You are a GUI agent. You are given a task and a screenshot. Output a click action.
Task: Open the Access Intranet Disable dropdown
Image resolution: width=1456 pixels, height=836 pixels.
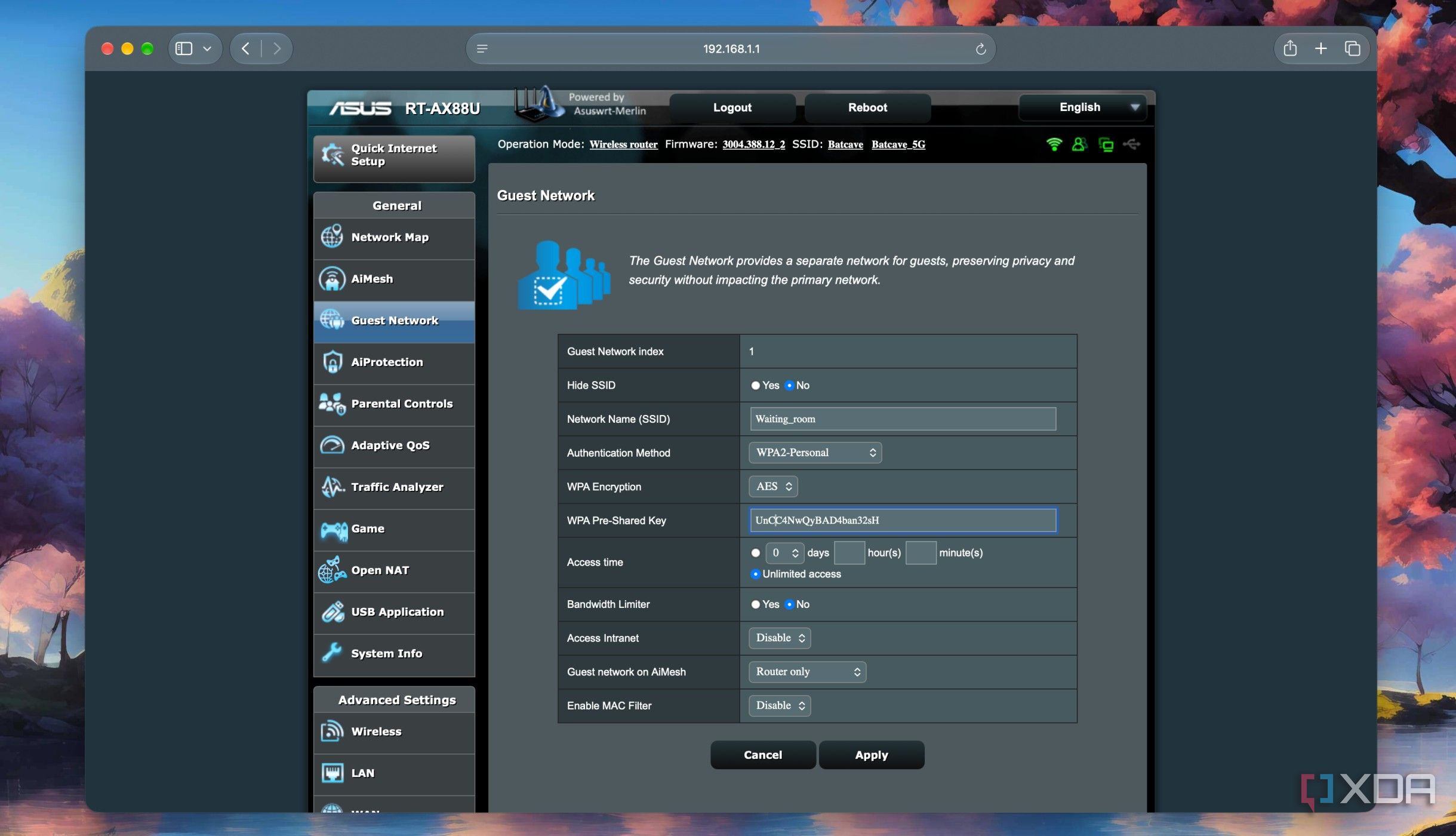click(x=780, y=638)
